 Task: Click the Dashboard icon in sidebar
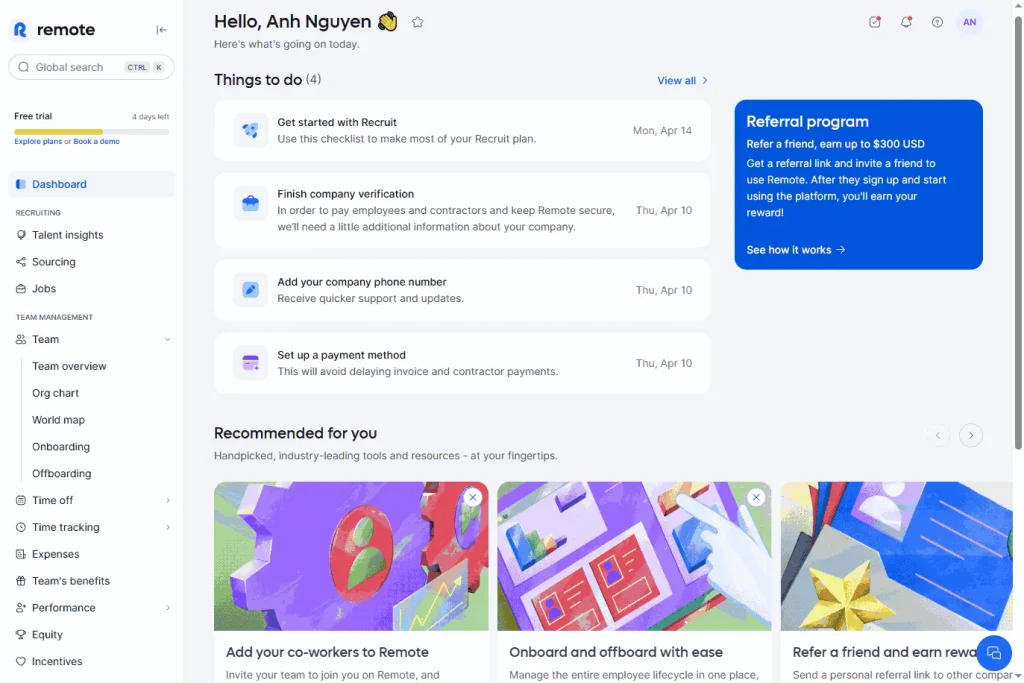click(x=21, y=184)
